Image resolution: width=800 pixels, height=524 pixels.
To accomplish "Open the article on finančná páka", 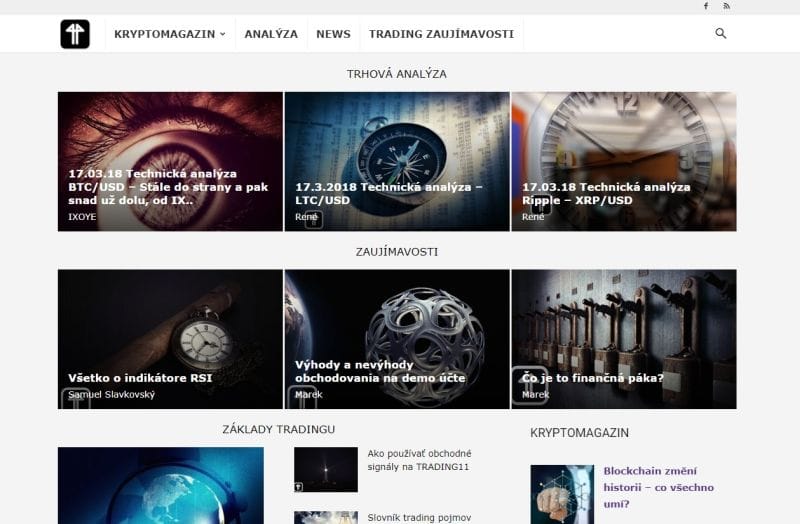I will 593,378.
